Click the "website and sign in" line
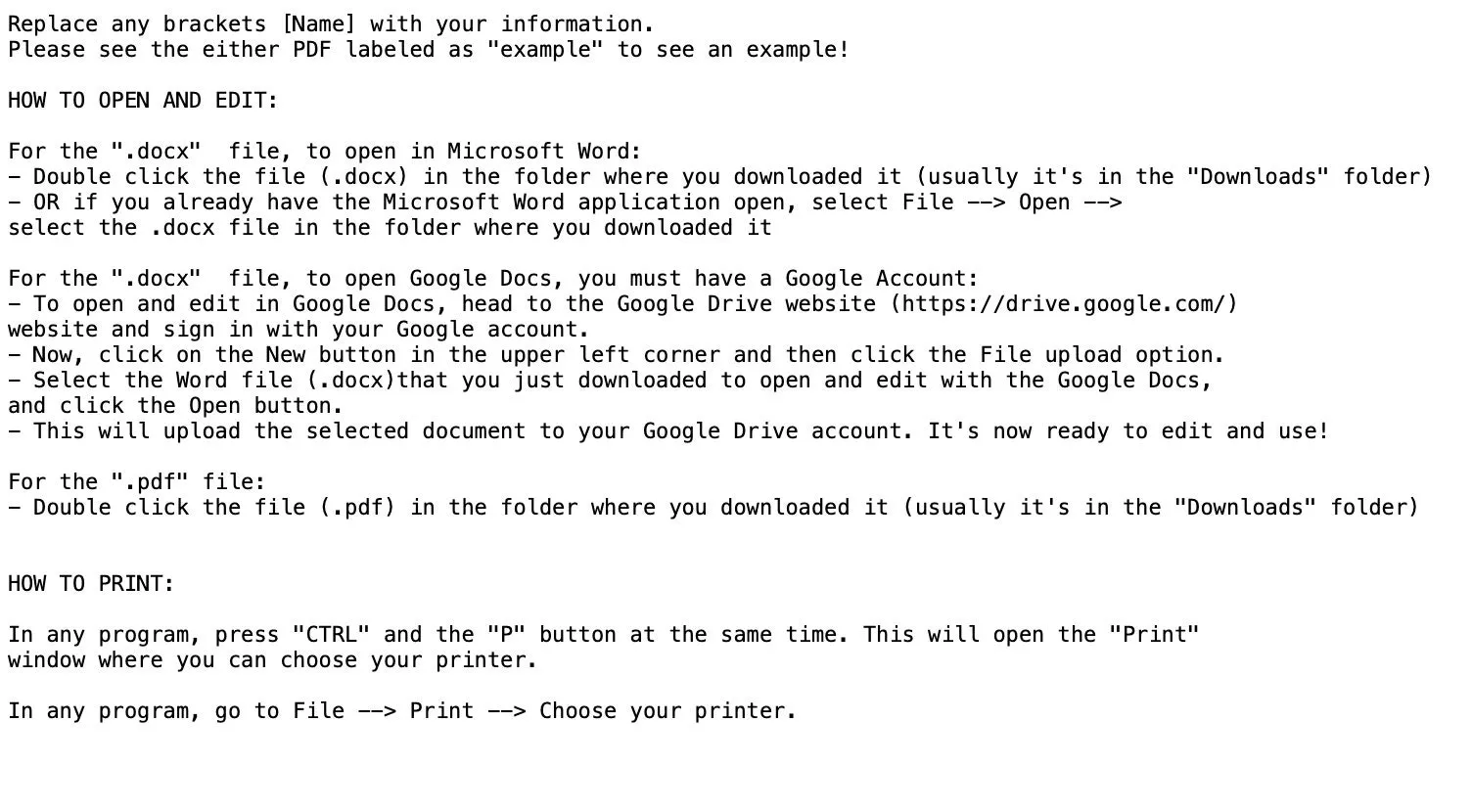Screen dimensions: 1472x812 299,329
